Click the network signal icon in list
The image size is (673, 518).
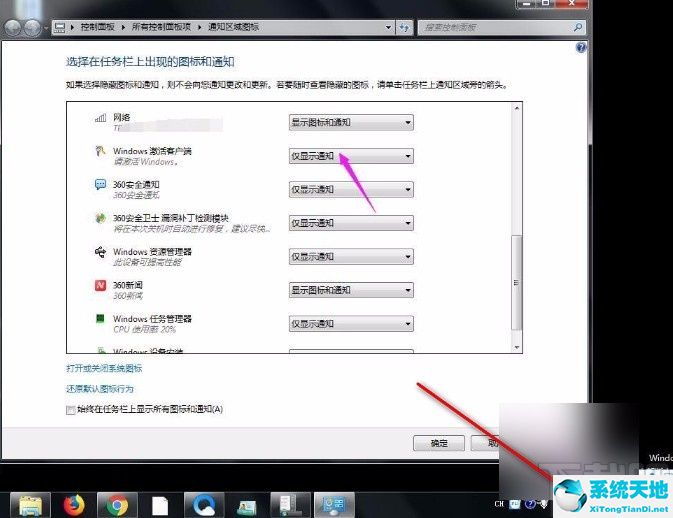(100, 118)
